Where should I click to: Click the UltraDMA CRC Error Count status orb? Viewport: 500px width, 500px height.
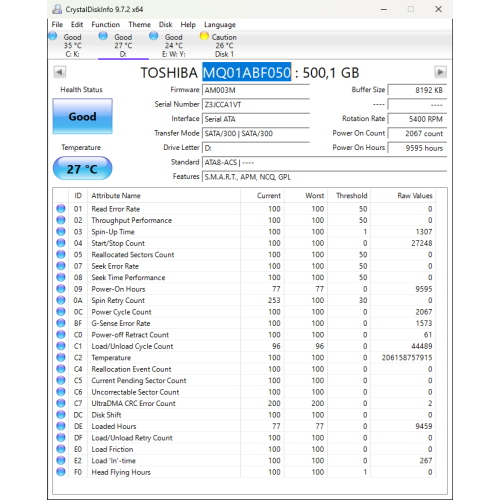point(61,403)
